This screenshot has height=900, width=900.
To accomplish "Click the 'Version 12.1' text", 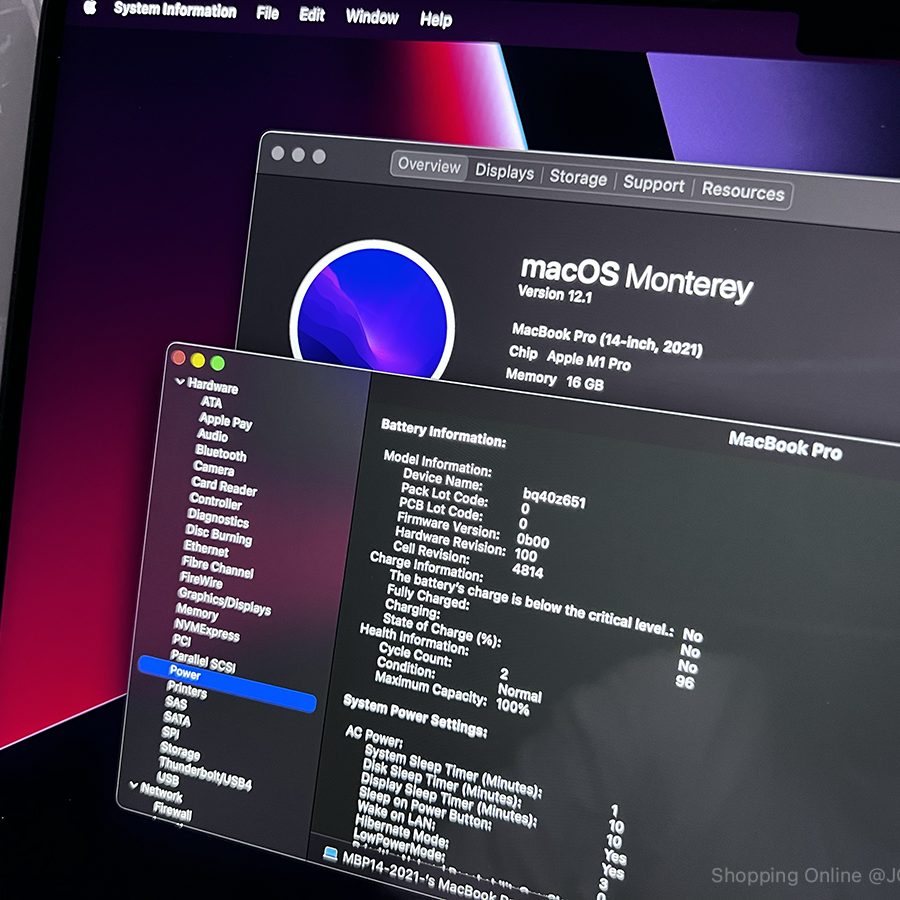I will tap(554, 294).
